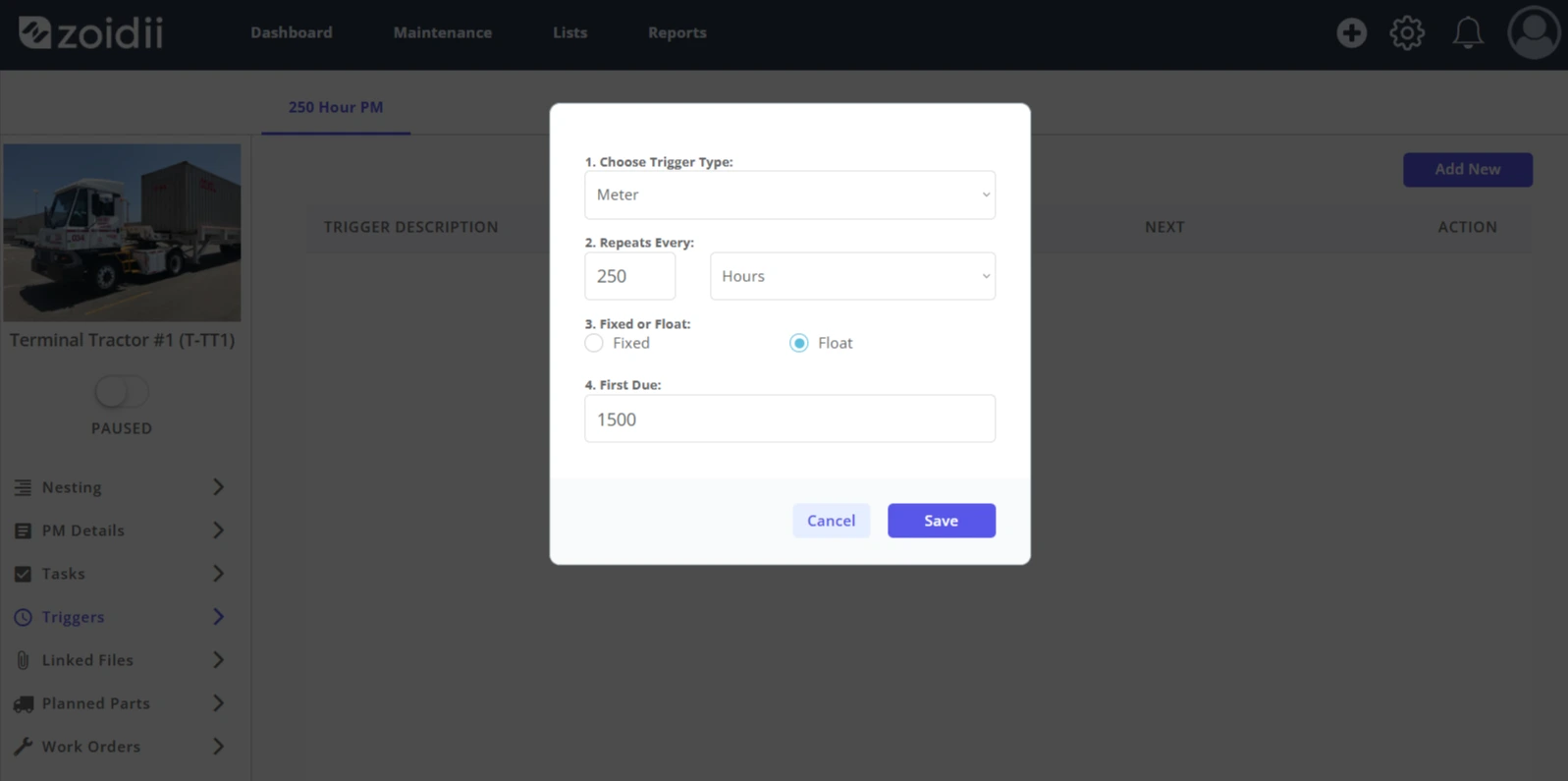The height and width of the screenshot is (781, 1568).
Task: Open the Lists menu
Action: click(x=569, y=32)
